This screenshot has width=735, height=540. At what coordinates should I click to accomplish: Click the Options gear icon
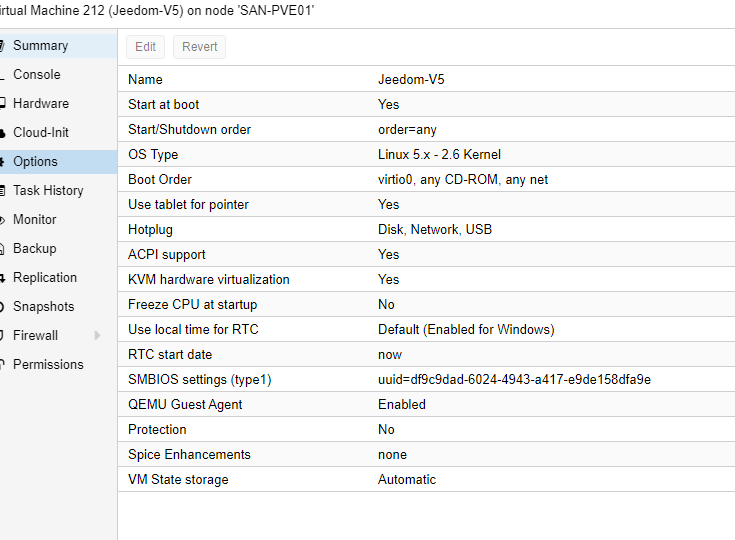(x=2, y=162)
